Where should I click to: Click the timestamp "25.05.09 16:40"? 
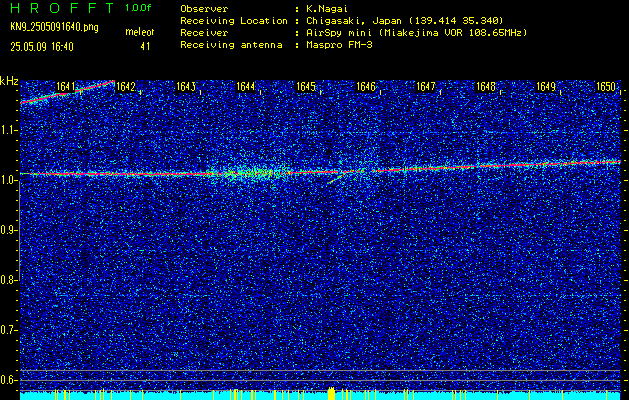(42, 47)
